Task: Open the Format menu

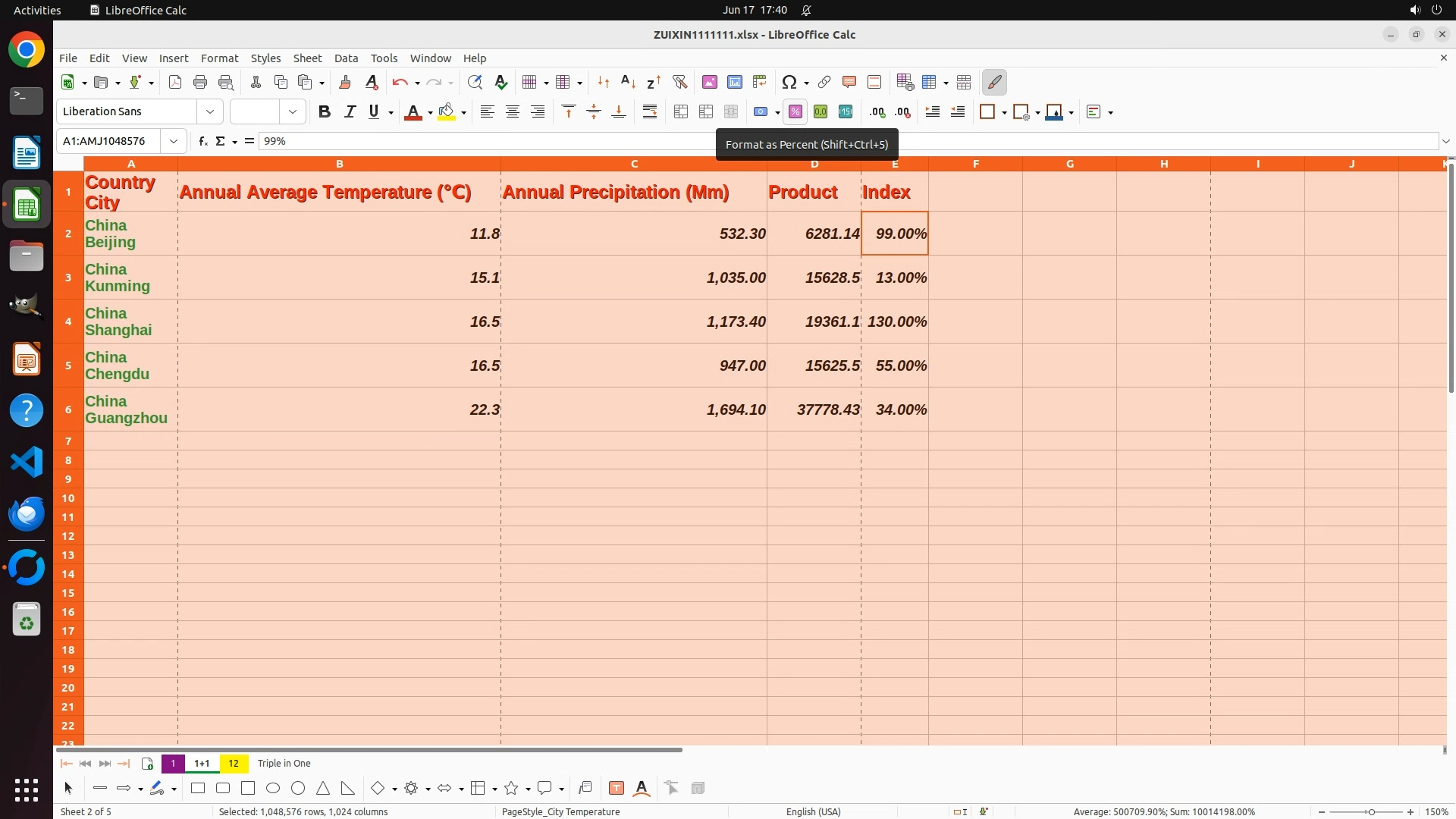Action: (x=219, y=58)
